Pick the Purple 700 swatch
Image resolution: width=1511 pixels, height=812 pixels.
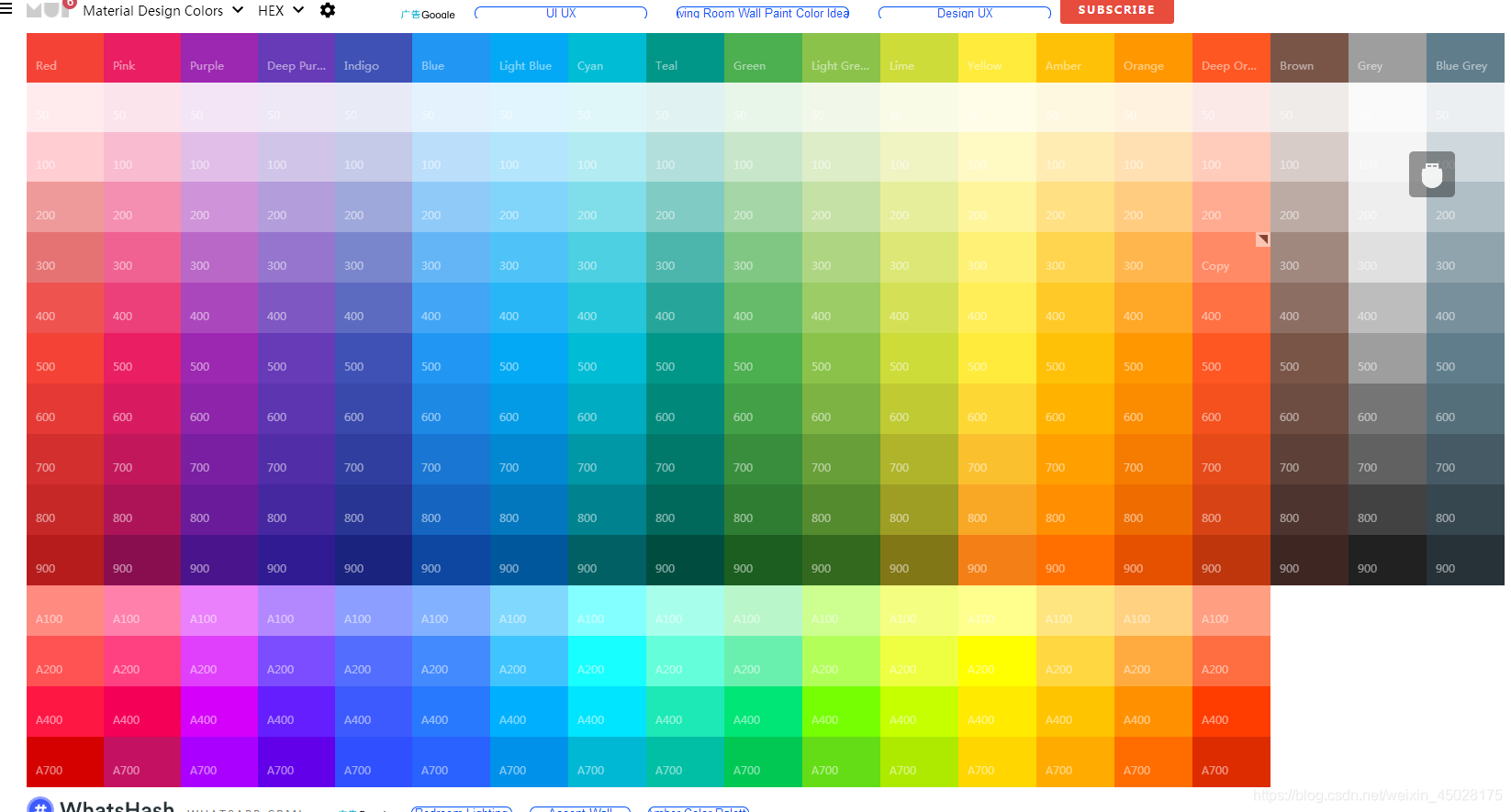tap(219, 459)
